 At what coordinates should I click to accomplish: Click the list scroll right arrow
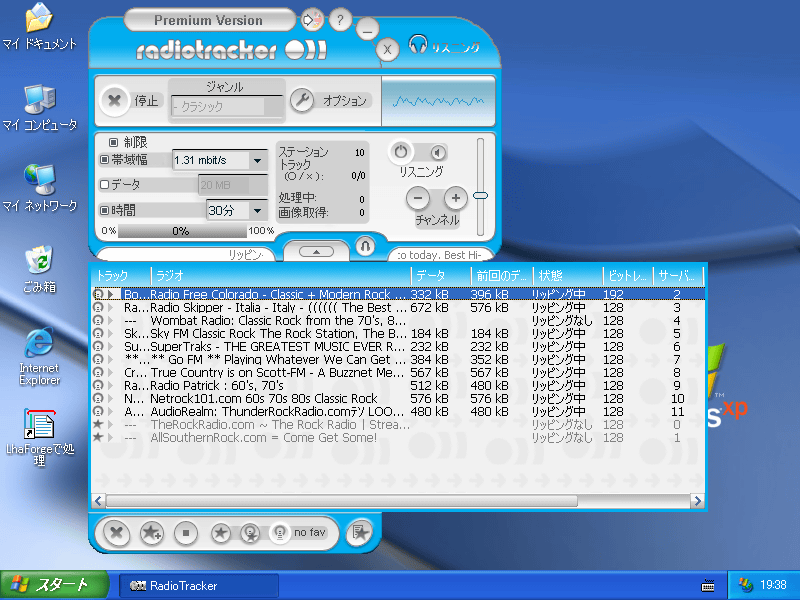coord(697,501)
